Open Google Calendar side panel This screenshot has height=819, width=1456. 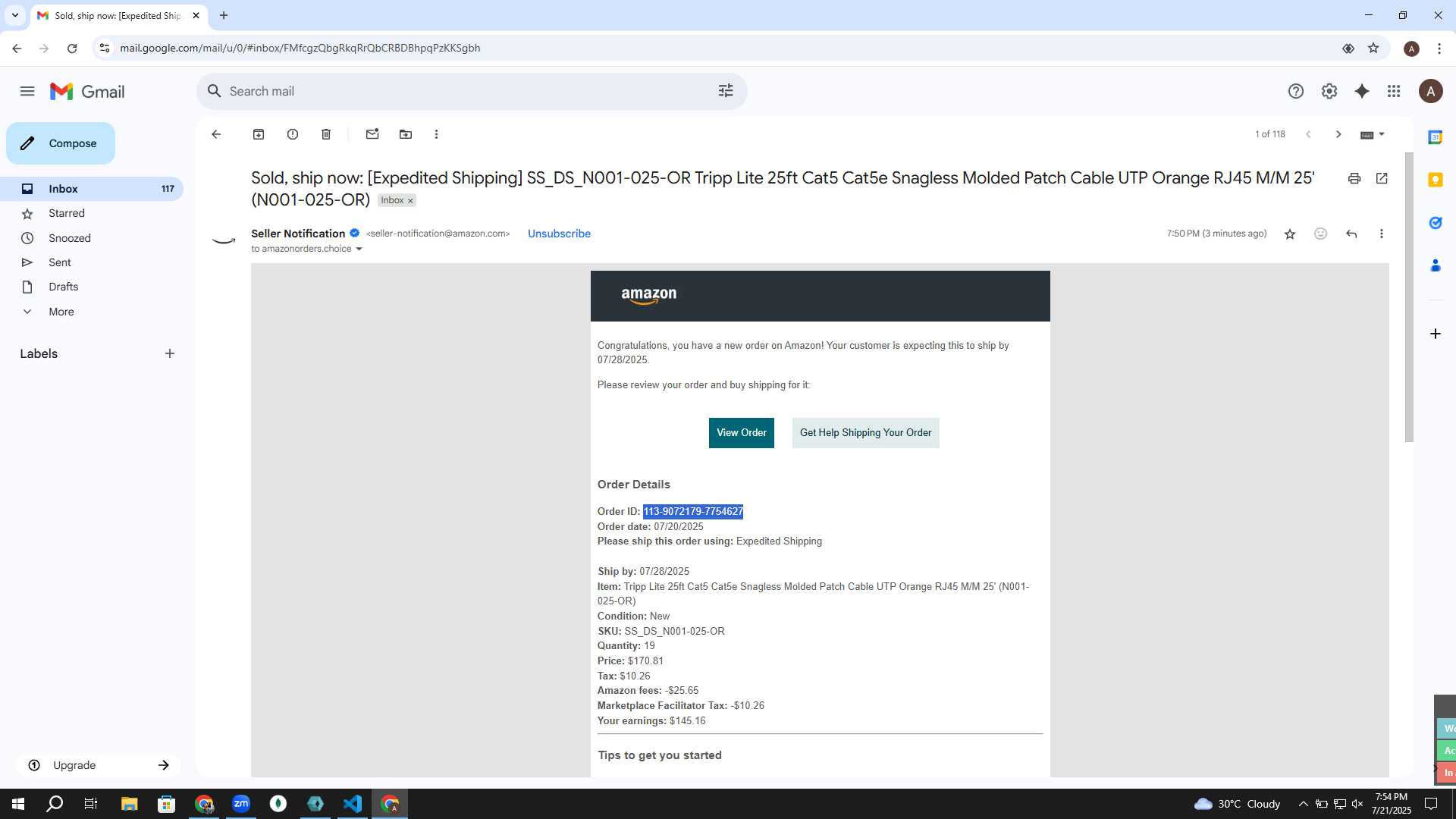(x=1435, y=137)
